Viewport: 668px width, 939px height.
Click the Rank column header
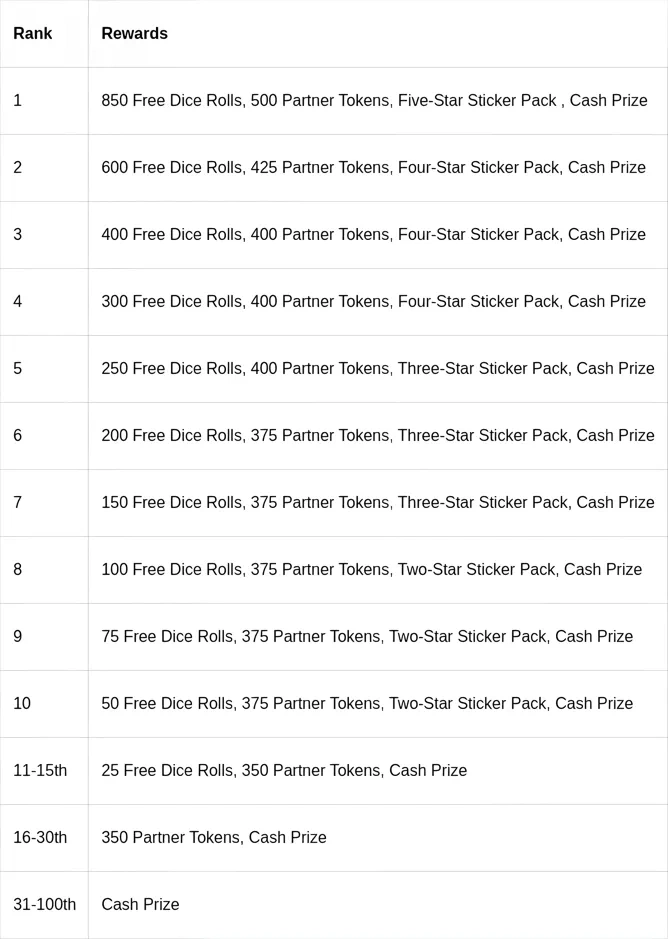pyautogui.click(x=33, y=34)
